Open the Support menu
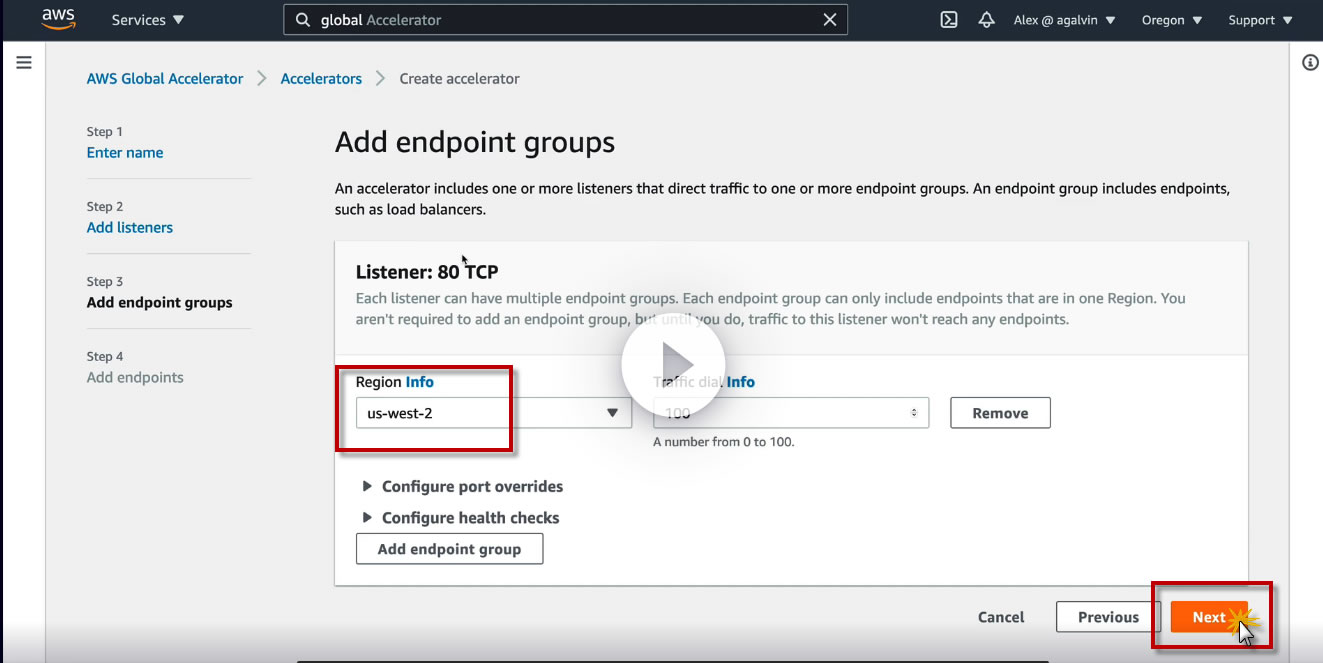Screen dimensions: 1323x663 click(1260, 20)
